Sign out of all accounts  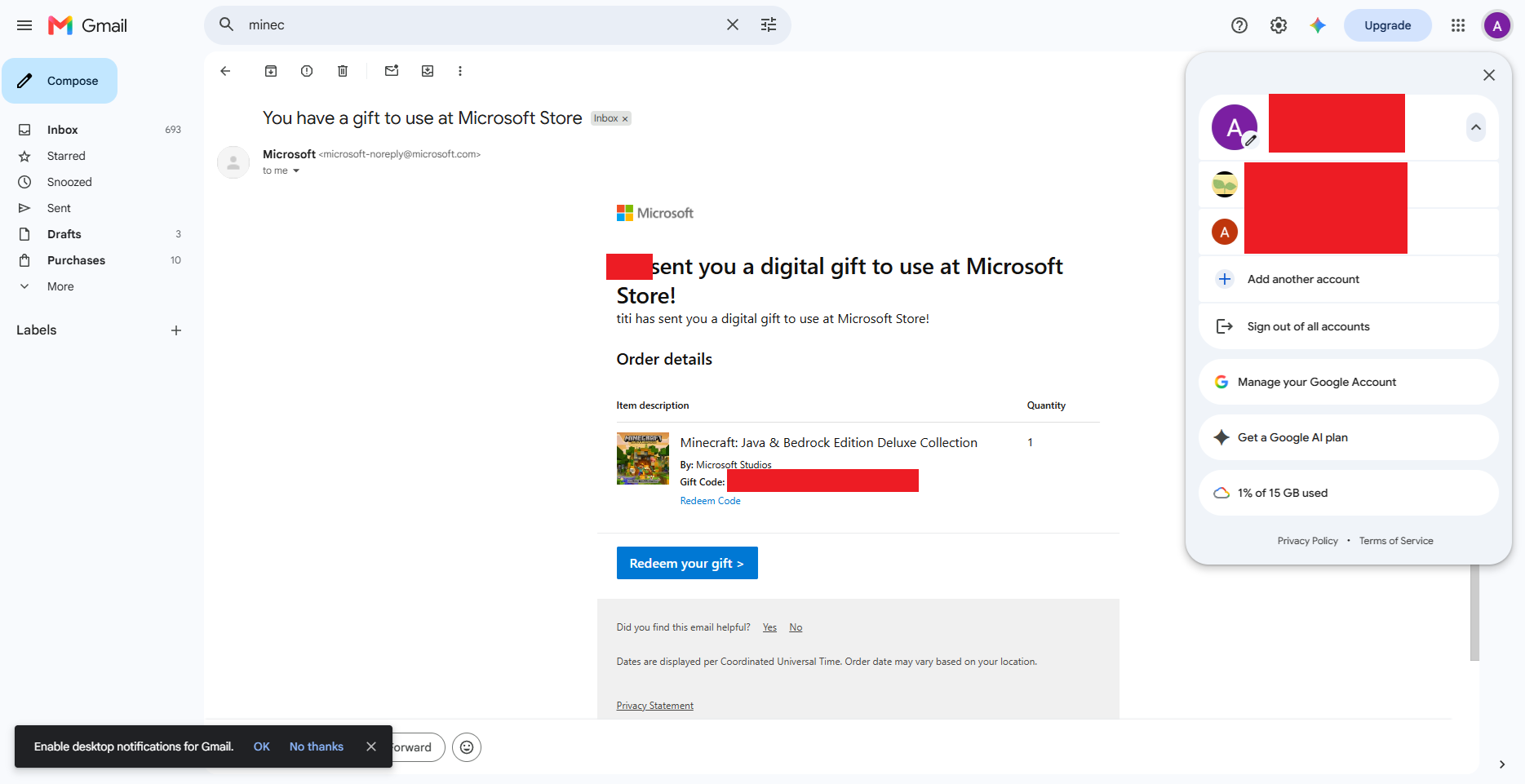point(1349,326)
